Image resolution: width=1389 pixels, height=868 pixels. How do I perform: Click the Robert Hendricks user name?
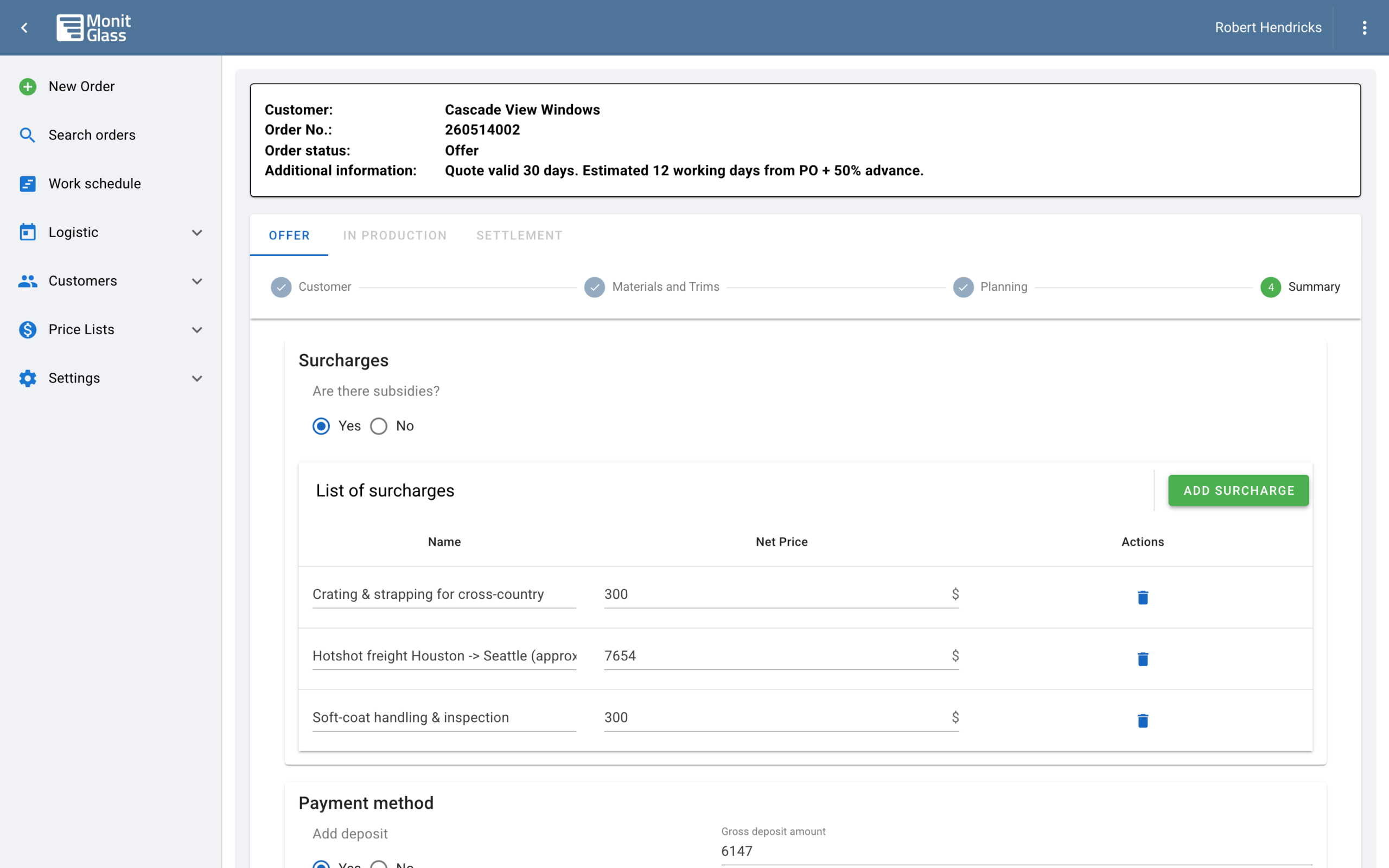(x=1268, y=28)
